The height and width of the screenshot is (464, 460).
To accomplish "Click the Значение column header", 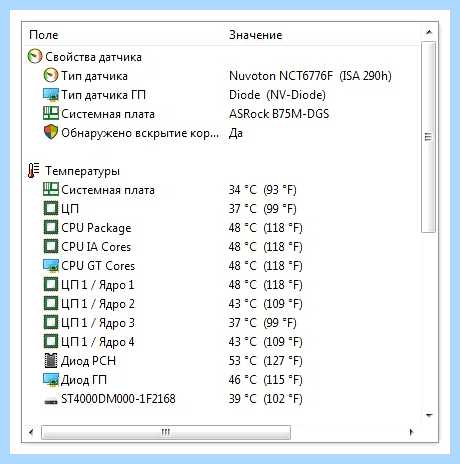I will [255, 35].
